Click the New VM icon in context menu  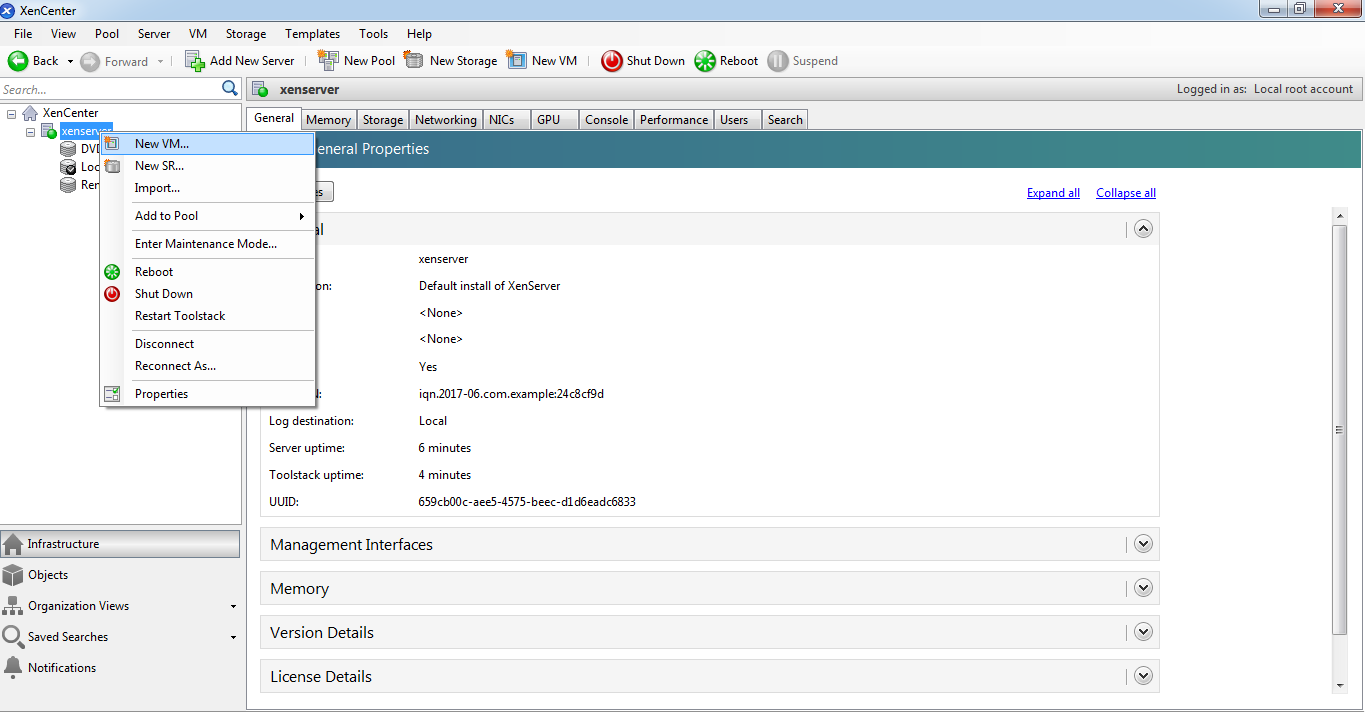(112, 144)
